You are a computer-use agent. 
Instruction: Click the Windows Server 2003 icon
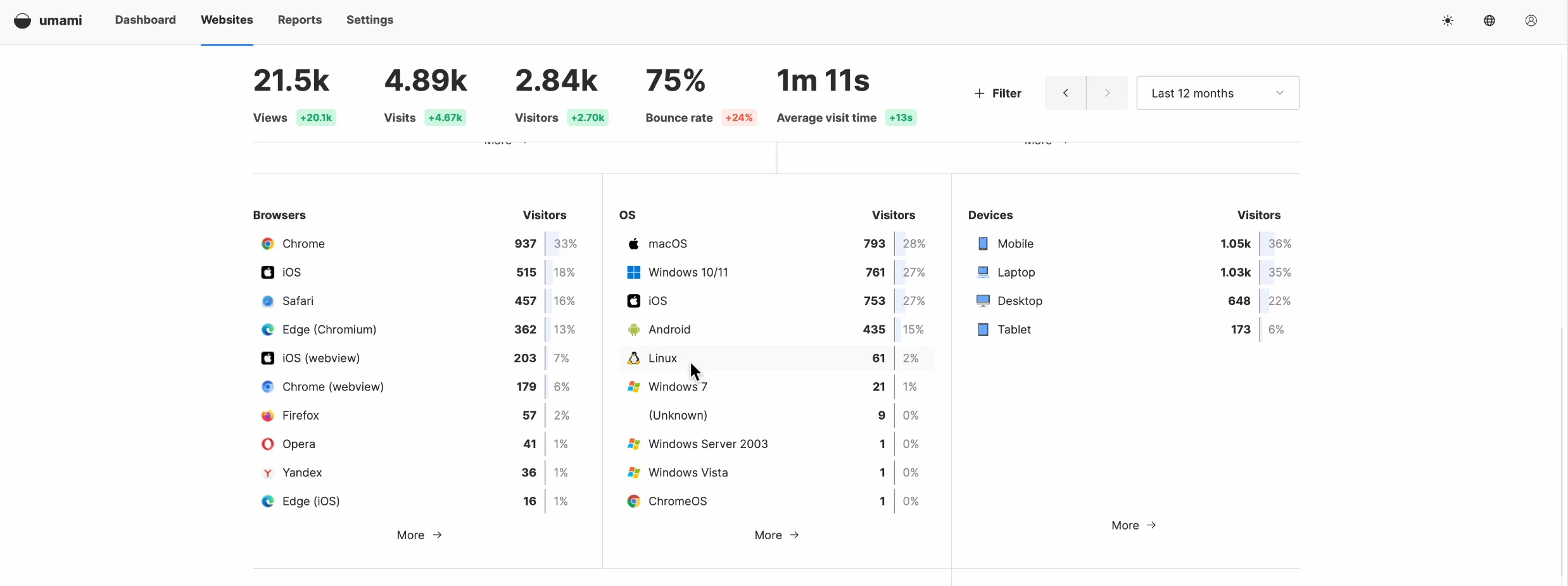pyautogui.click(x=633, y=444)
